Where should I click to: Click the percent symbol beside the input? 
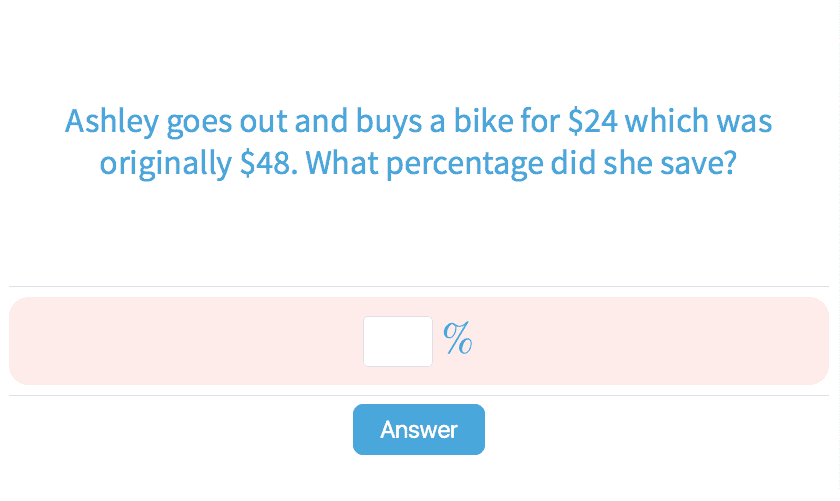[x=458, y=340]
